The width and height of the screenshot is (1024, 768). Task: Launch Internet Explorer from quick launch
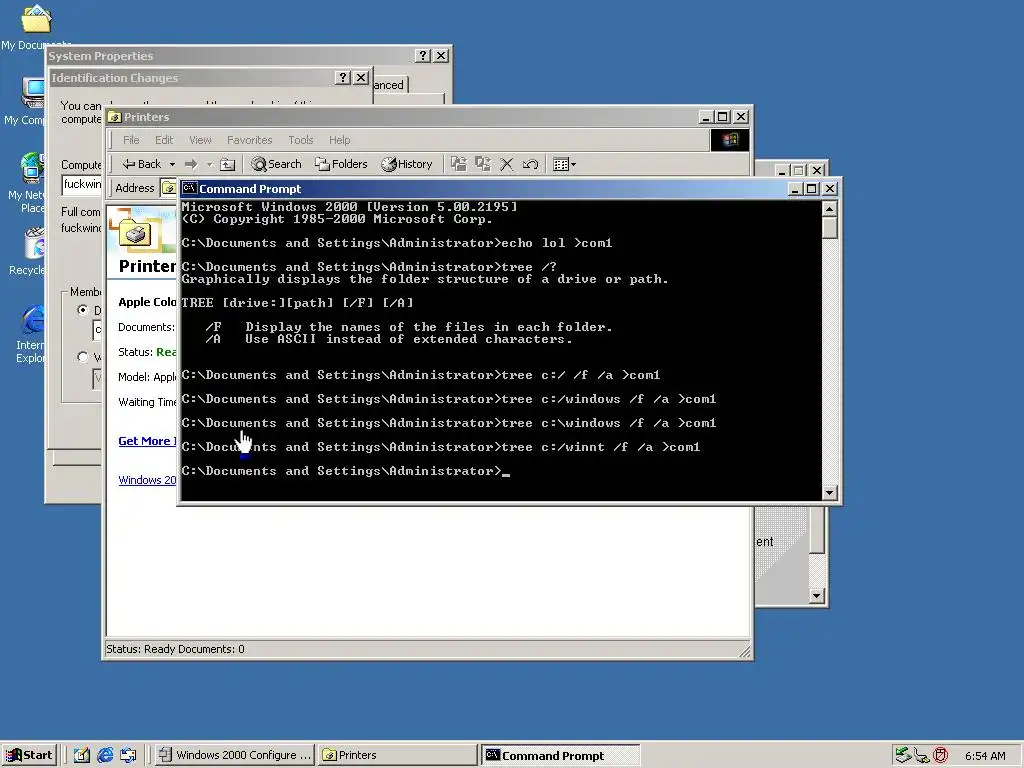[105, 756]
